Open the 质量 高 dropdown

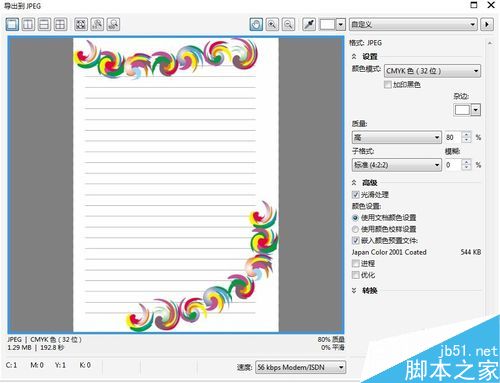click(x=397, y=137)
